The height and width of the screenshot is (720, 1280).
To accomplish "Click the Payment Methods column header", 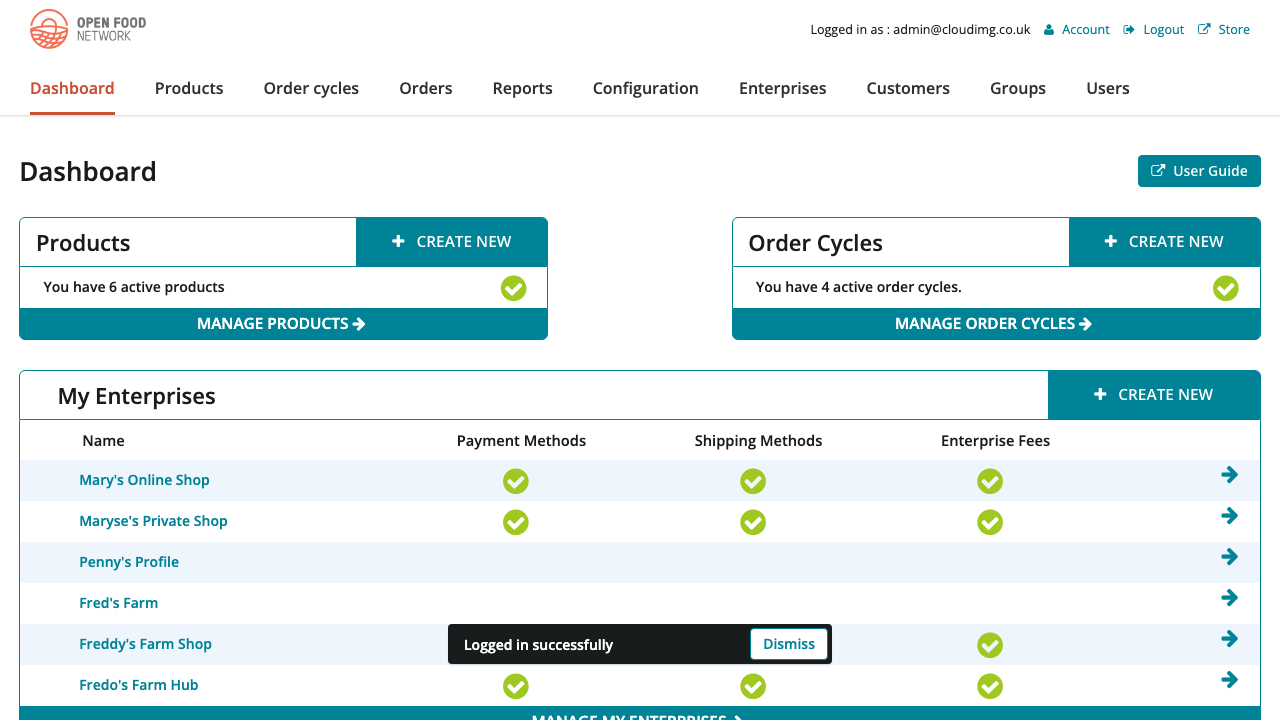I will tap(521, 441).
